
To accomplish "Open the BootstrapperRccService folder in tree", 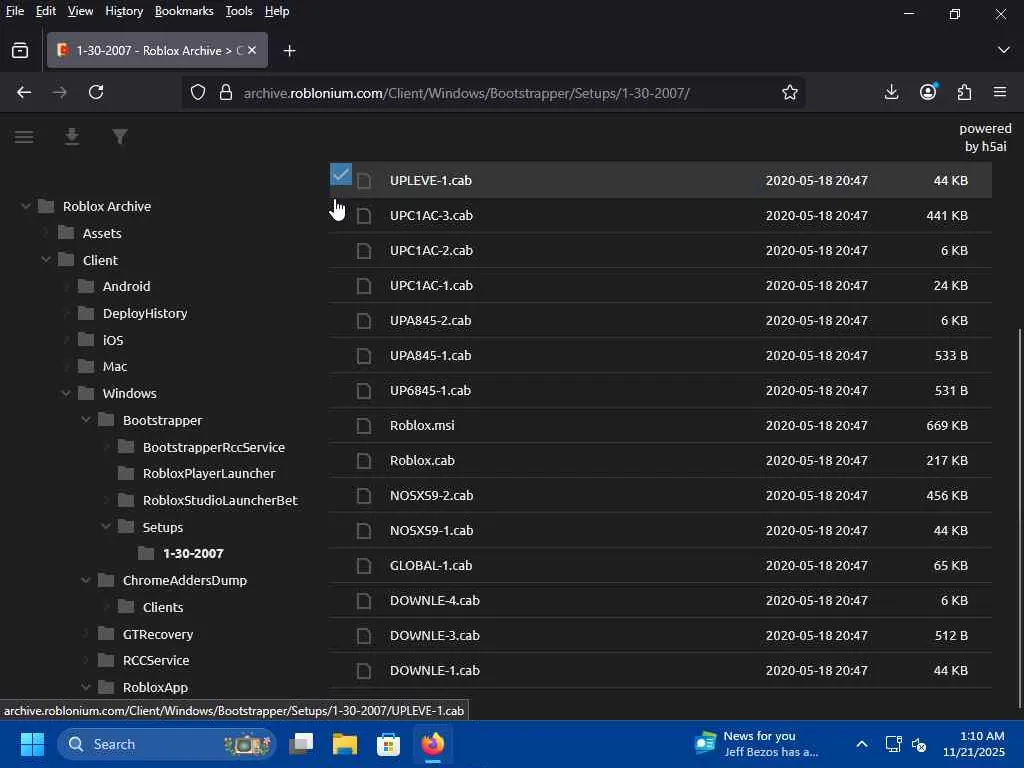I will tap(214, 447).
